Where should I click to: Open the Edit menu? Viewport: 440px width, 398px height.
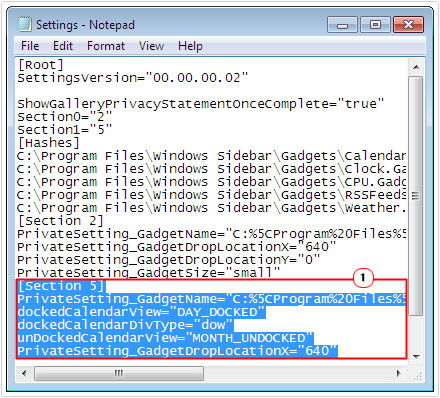[x=63, y=46]
